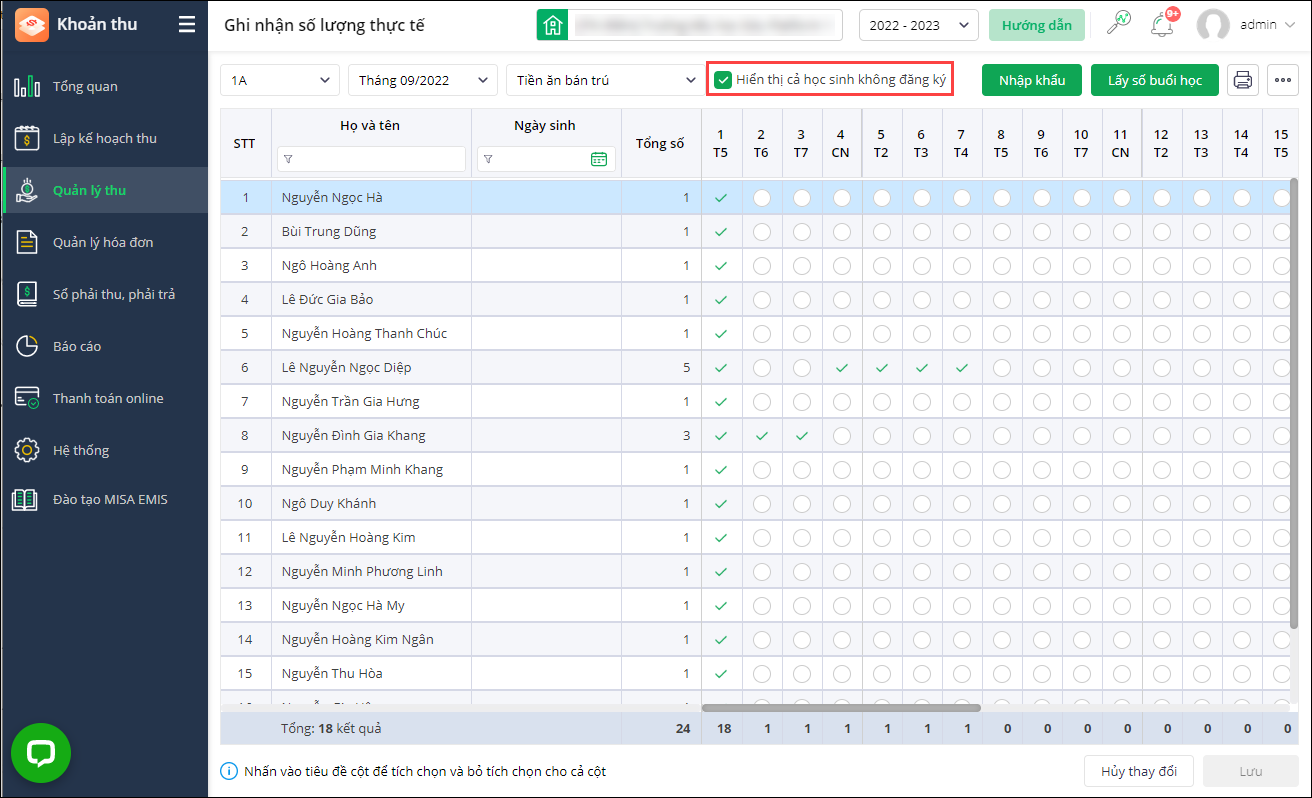This screenshot has width=1312, height=798.
Task: Uncheck Hiển thị cả học sinh không đăng ký
Action: tap(723, 80)
